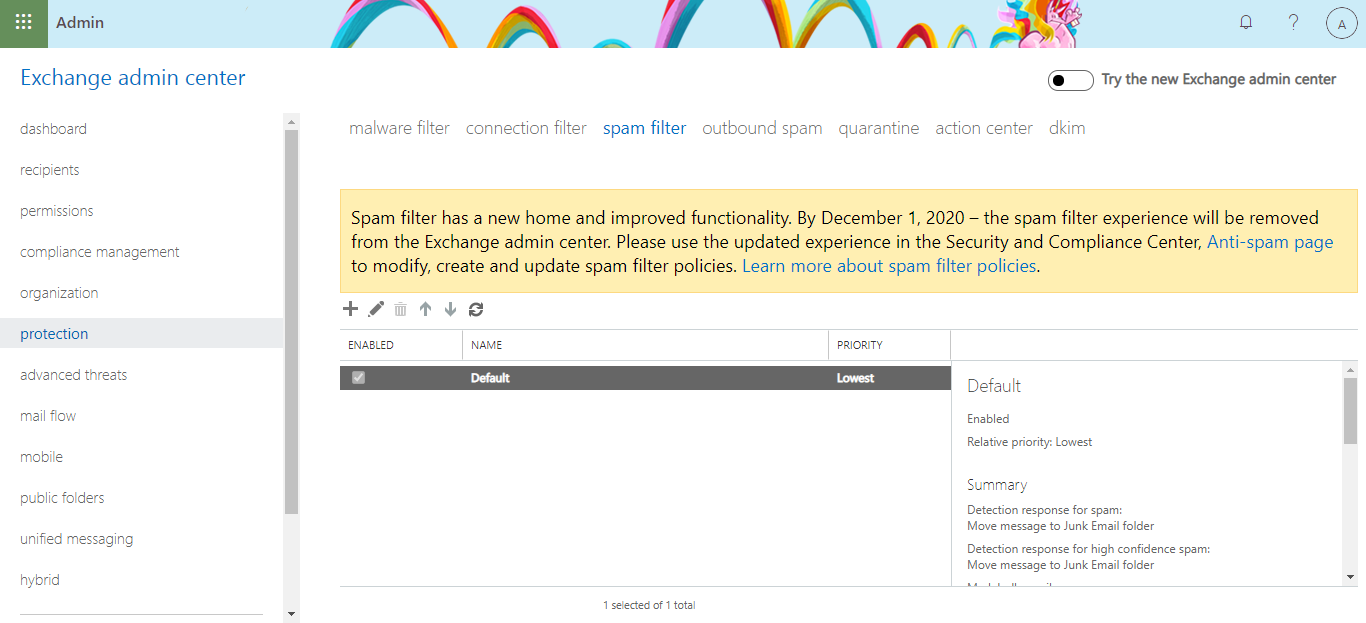Navigate to organization section
Screen dimensions: 1366x623
coord(59,293)
